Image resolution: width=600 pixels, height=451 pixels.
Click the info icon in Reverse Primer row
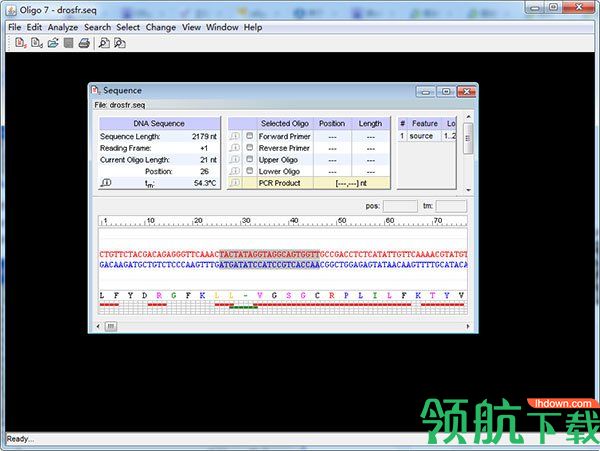coord(235,148)
